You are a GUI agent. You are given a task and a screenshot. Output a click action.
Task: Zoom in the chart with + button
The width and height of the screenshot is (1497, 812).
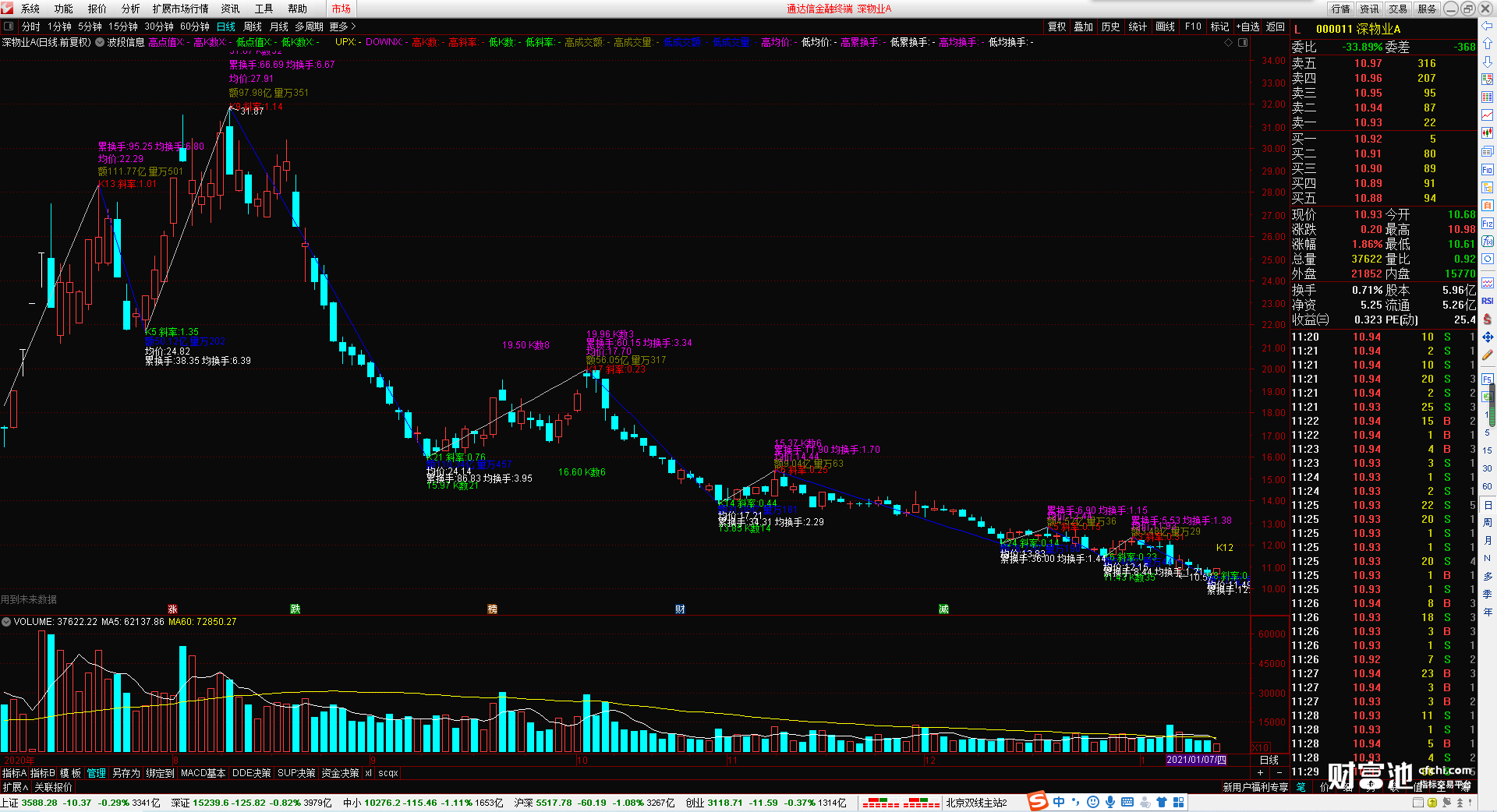pyautogui.click(x=1262, y=773)
